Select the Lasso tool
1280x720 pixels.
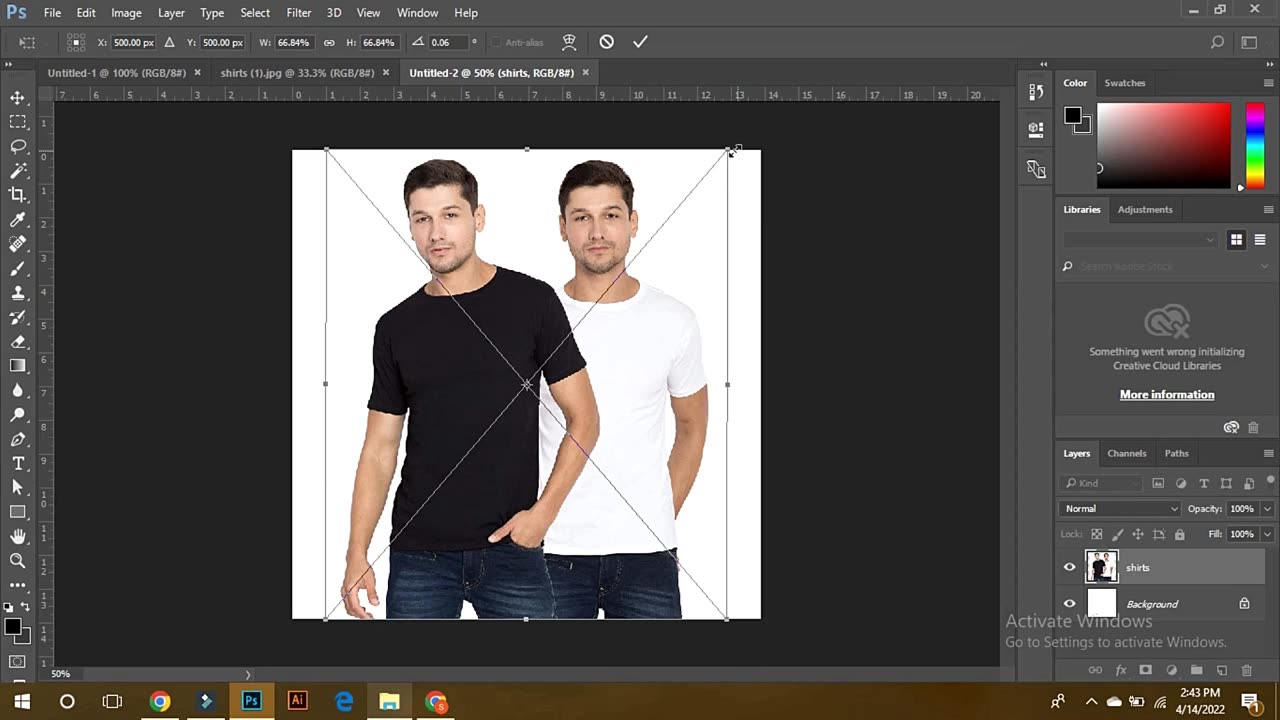pos(18,146)
